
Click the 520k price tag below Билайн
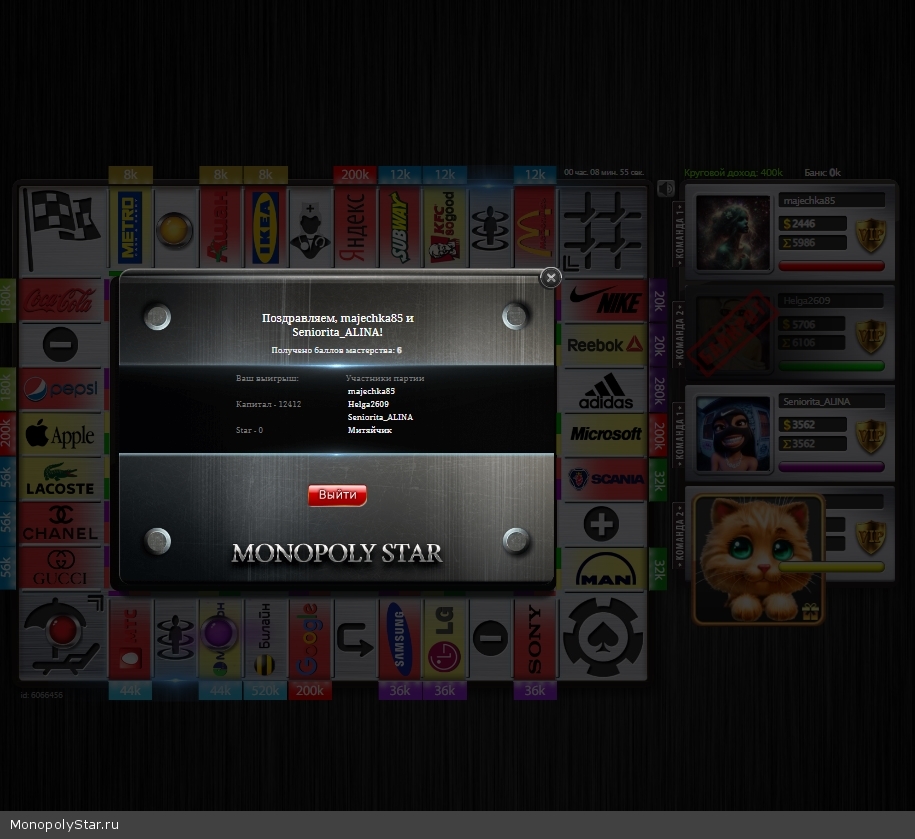click(266, 690)
